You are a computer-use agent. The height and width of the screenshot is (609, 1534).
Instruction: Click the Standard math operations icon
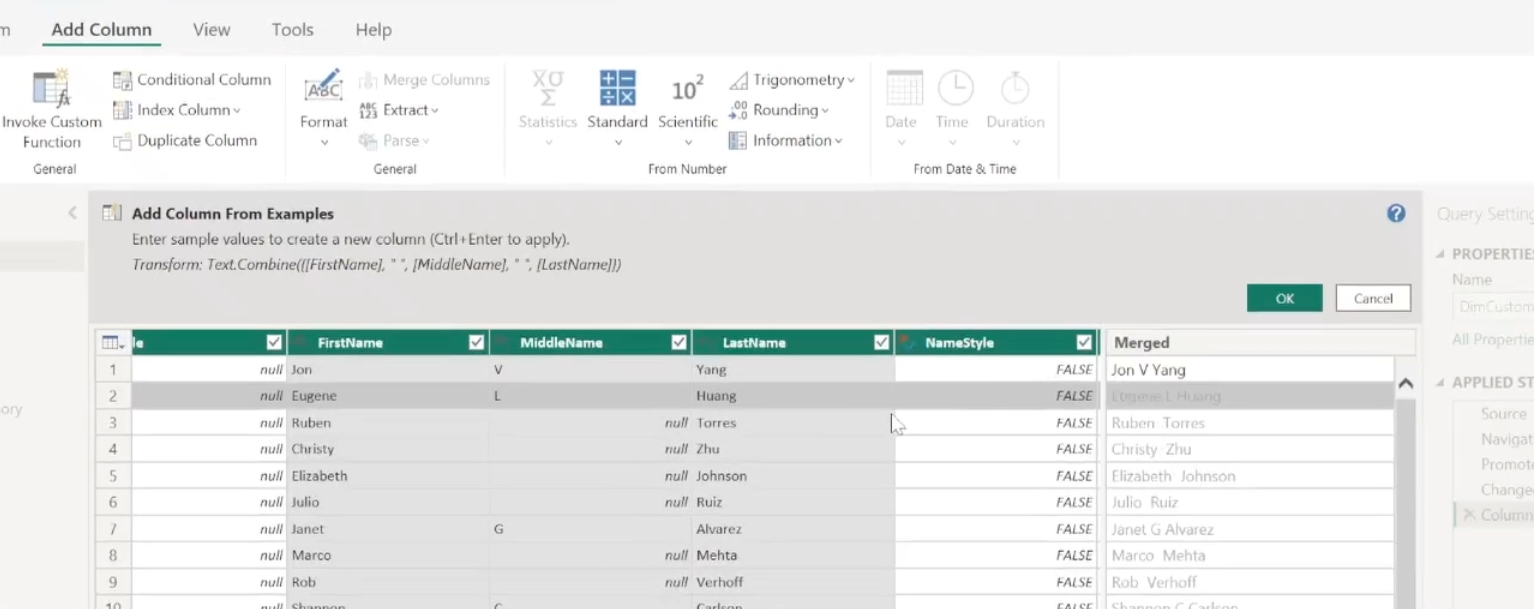click(x=617, y=90)
